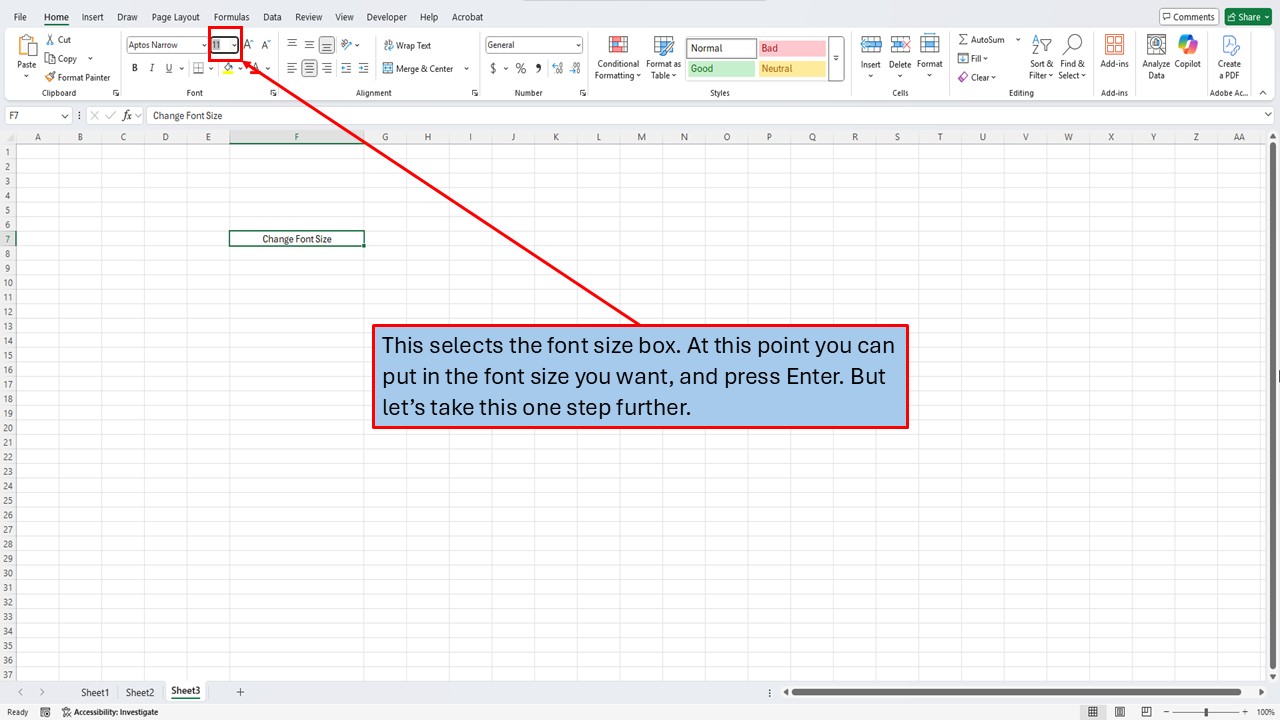
Task: Apply the Good cell style
Action: coord(720,68)
